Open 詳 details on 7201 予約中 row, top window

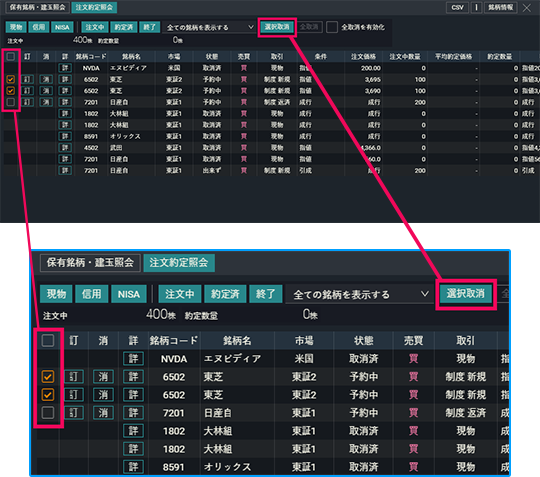click(65, 102)
